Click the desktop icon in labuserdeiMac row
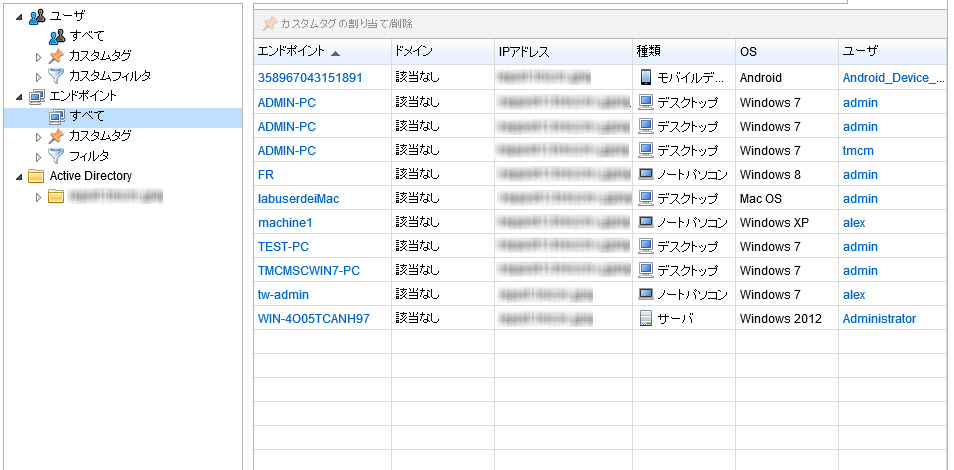 (x=645, y=199)
